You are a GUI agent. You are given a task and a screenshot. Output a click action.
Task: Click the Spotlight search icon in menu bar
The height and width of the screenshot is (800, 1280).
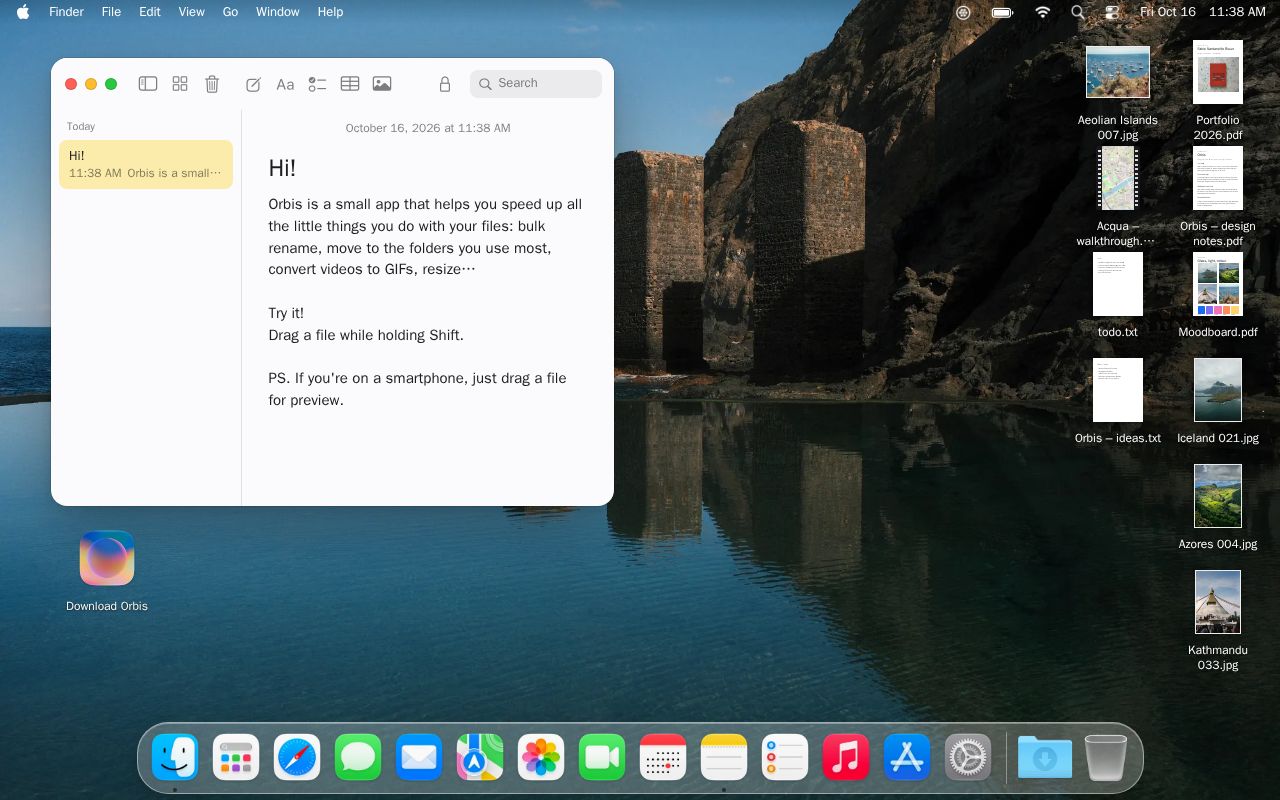[1077, 12]
